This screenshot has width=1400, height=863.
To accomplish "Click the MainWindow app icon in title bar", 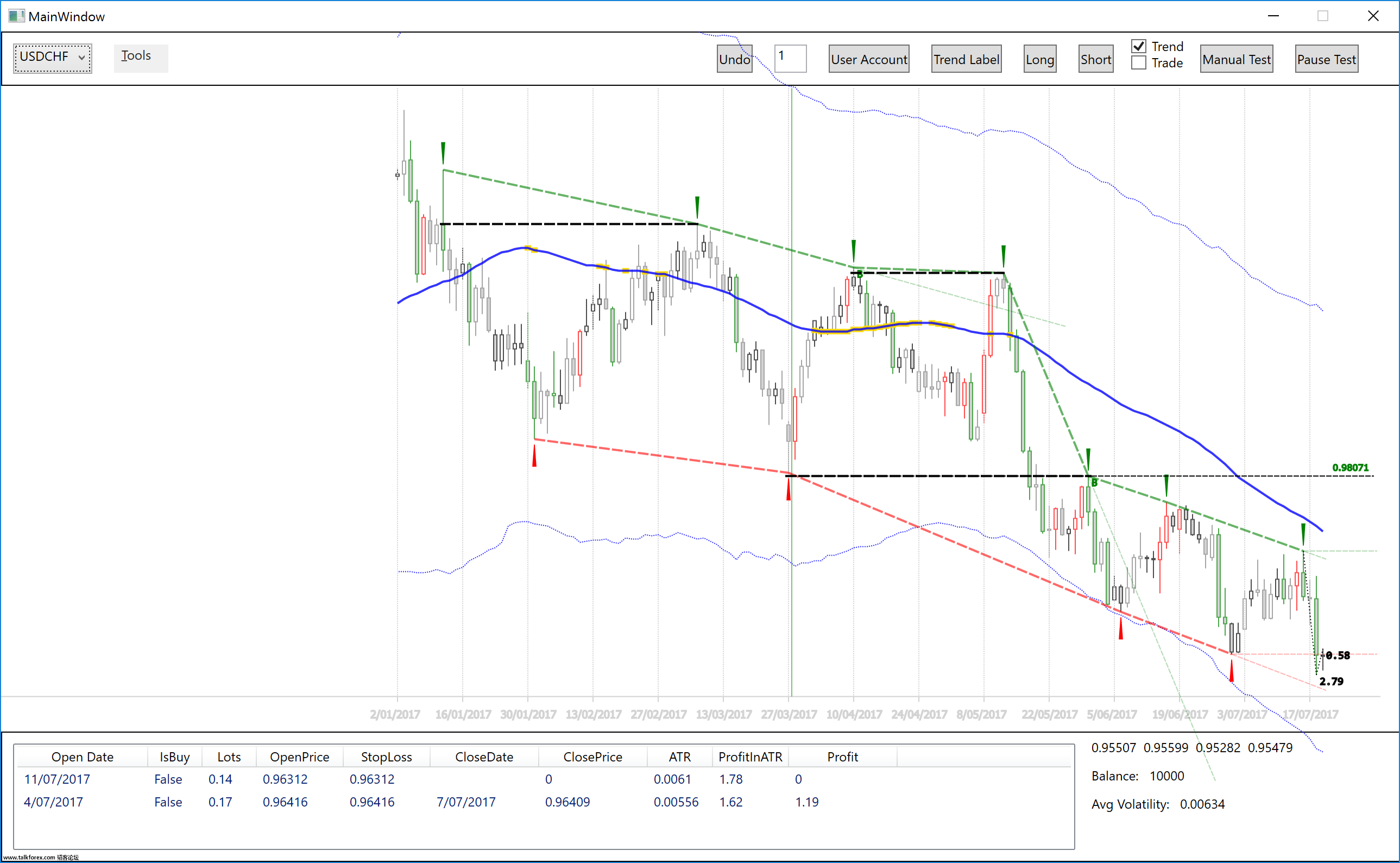I will [16, 16].
